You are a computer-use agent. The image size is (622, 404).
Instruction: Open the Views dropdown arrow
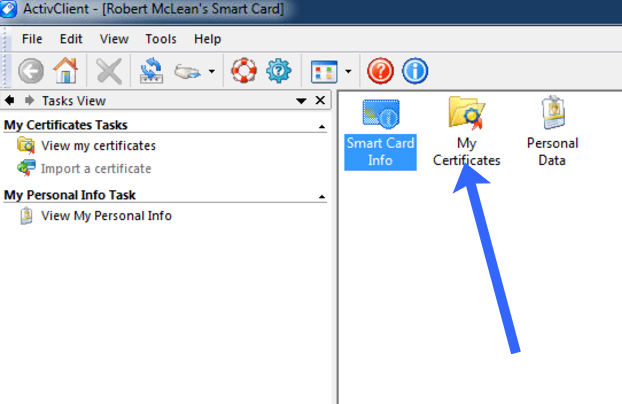click(x=348, y=71)
